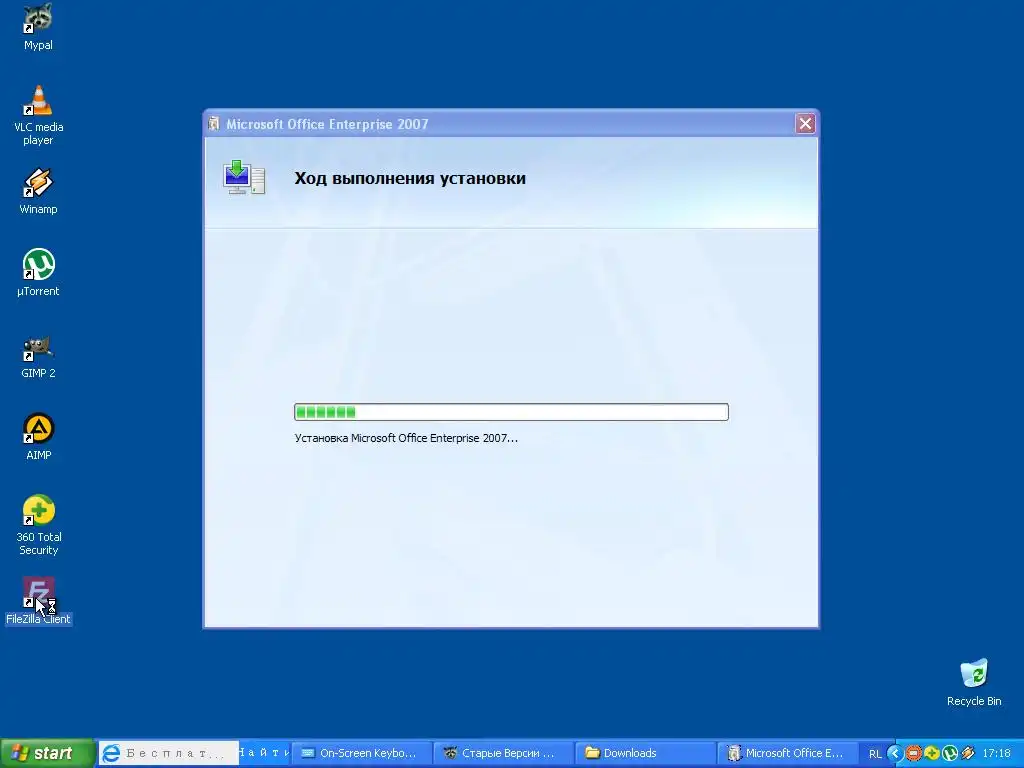Open the Recycle Bin icon

click(974, 682)
